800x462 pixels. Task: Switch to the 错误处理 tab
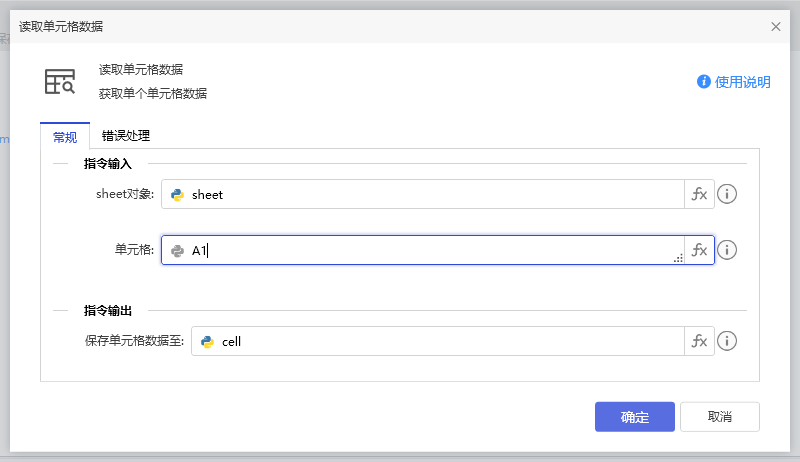126,136
